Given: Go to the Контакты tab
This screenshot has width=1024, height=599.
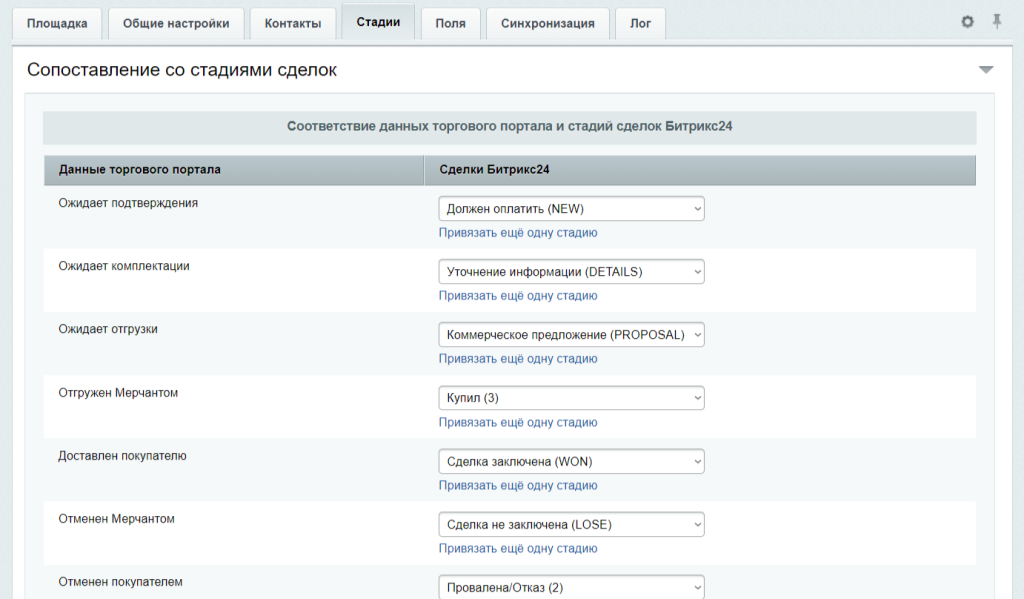Looking at the screenshot, I should (293, 24).
